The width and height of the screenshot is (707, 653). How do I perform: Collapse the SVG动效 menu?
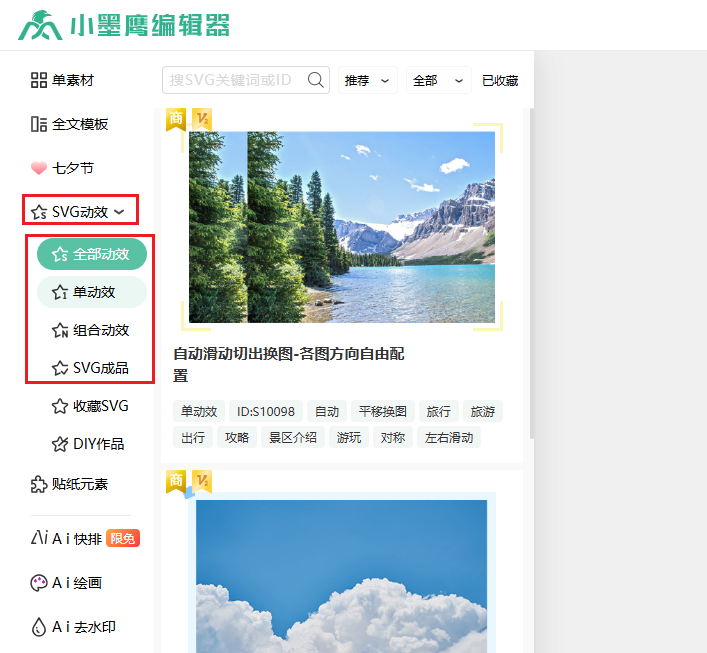pyautogui.click(x=79, y=211)
